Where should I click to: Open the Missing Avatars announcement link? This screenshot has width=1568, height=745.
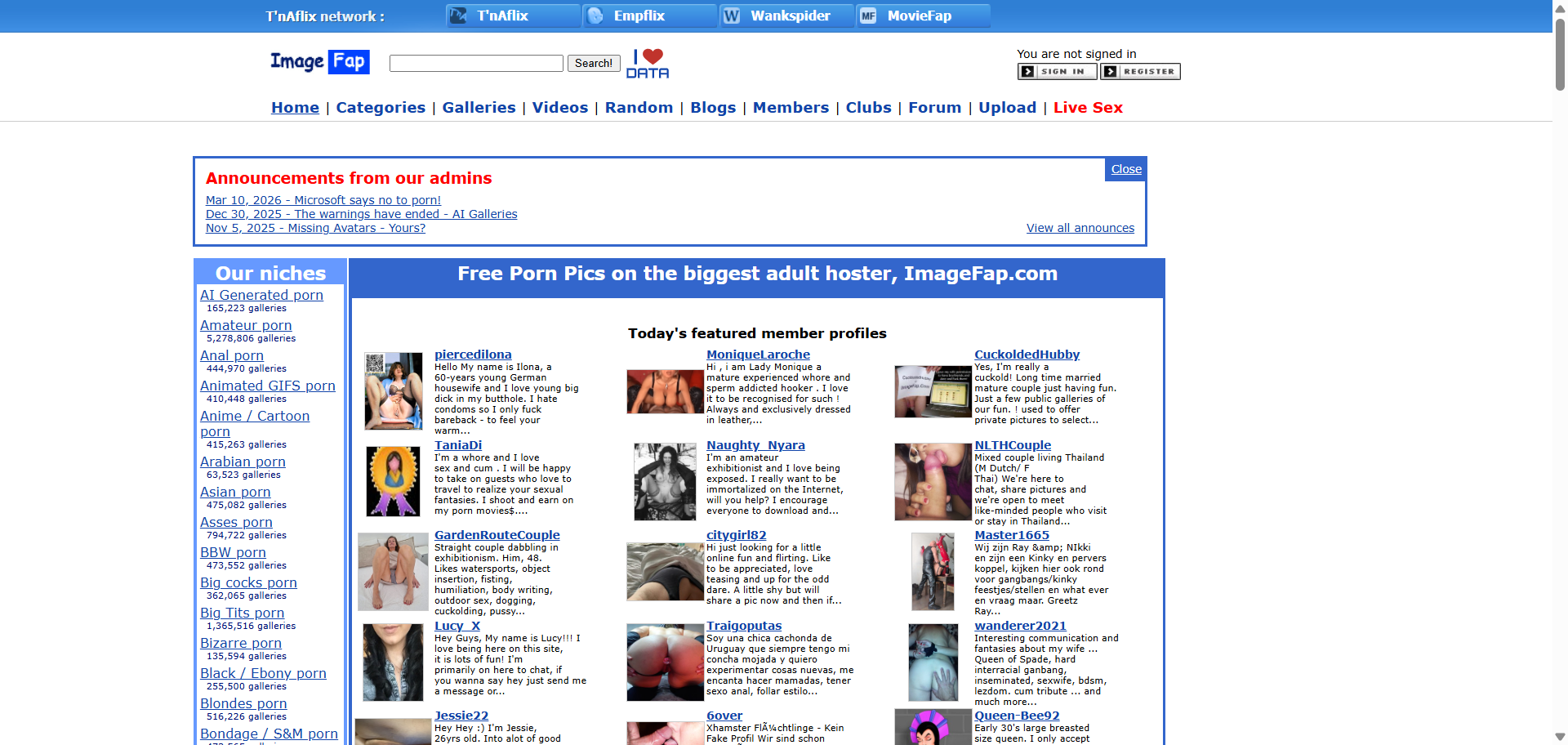click(315, 228)
